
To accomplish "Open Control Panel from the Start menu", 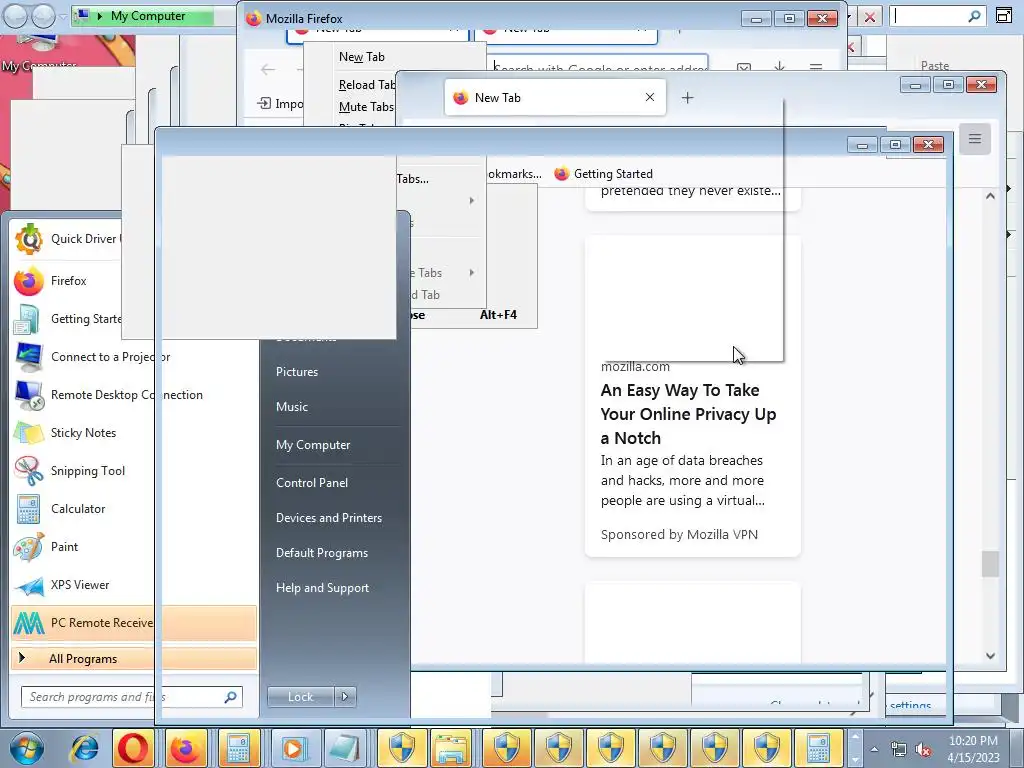I will [312, 483].
